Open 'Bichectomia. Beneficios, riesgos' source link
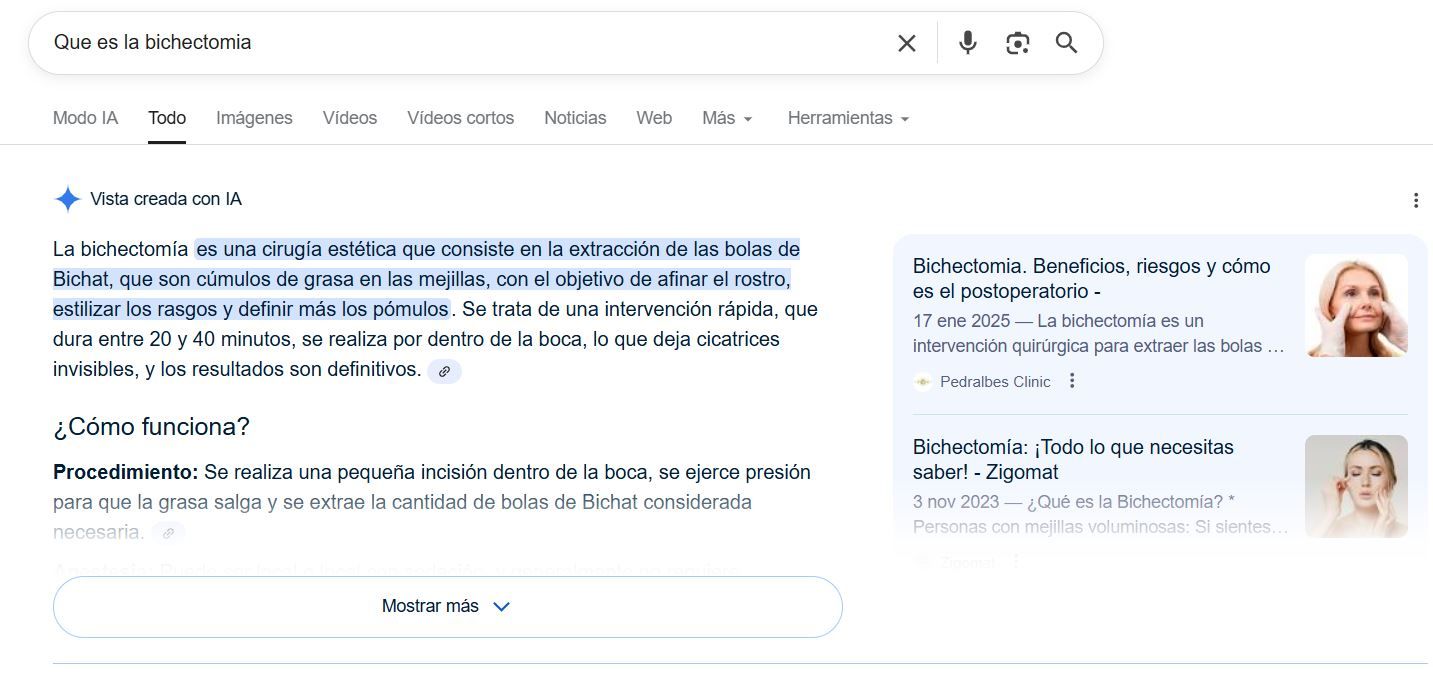Viewport: 1433px width, 691px height. (1091, 279)
